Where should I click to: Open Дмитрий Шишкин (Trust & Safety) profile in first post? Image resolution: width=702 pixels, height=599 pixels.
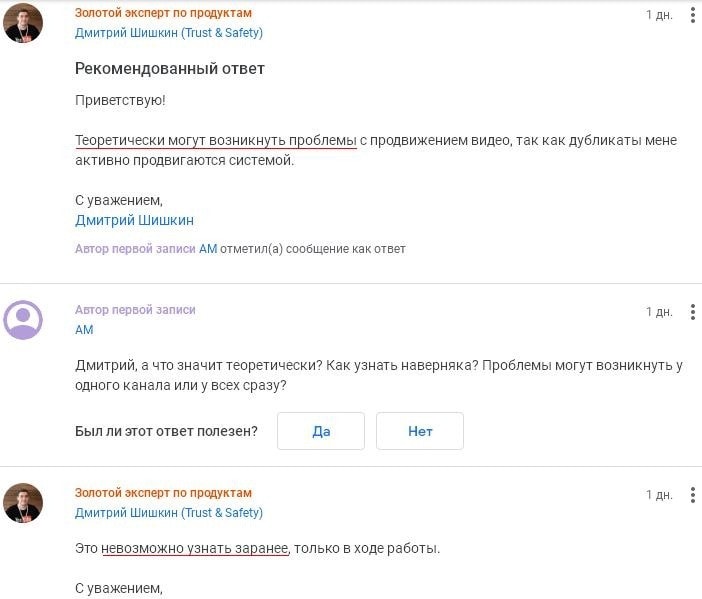tap(169, 33)
